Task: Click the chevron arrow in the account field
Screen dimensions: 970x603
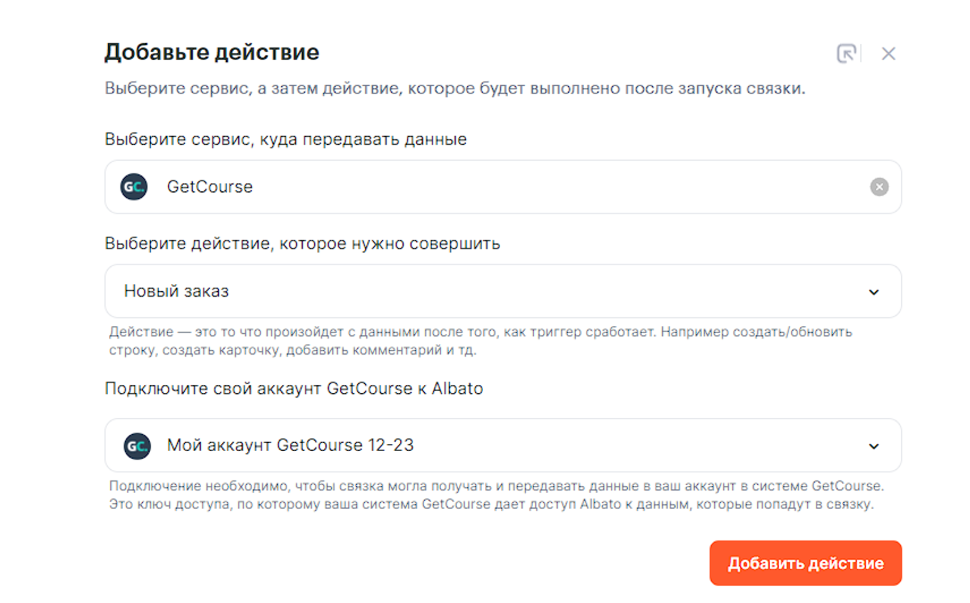Action: pos(874,447)
